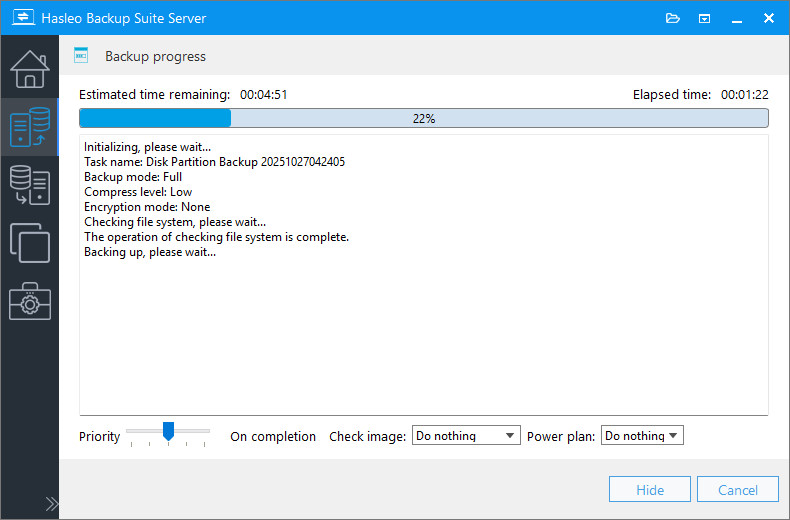Click the Hasleo app logo icon
790x520 pixels.
point(23,17)
